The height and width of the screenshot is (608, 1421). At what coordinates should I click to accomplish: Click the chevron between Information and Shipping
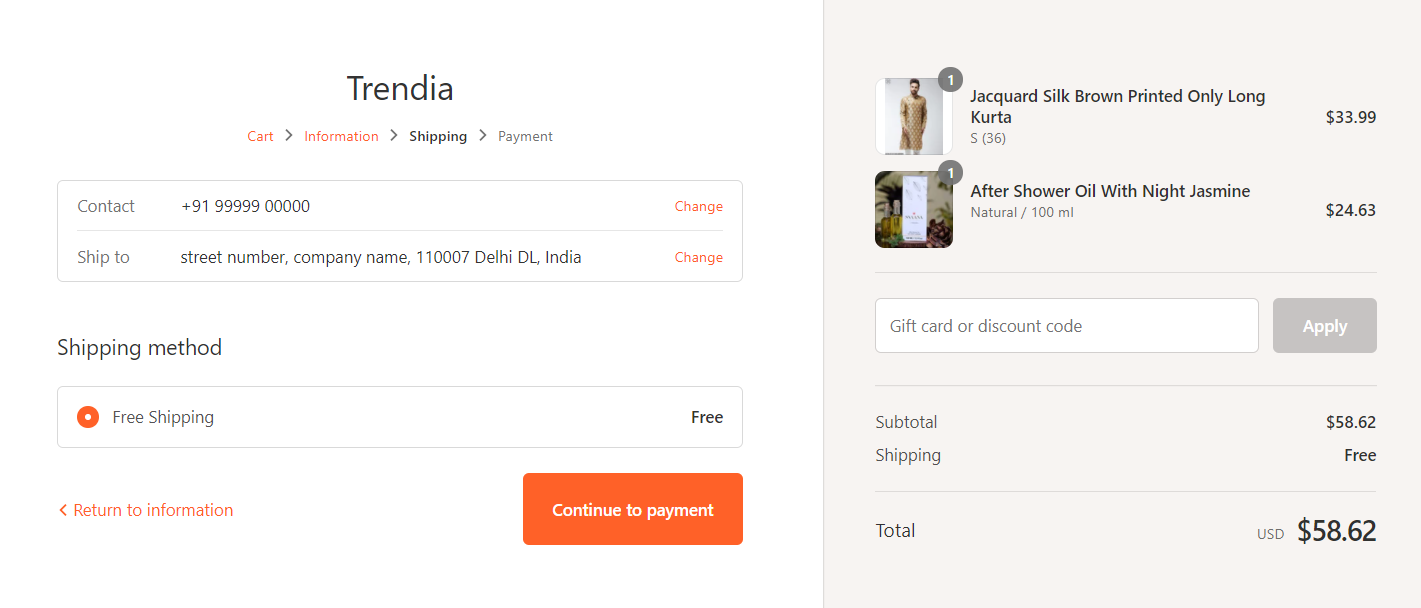click(394, 135)
